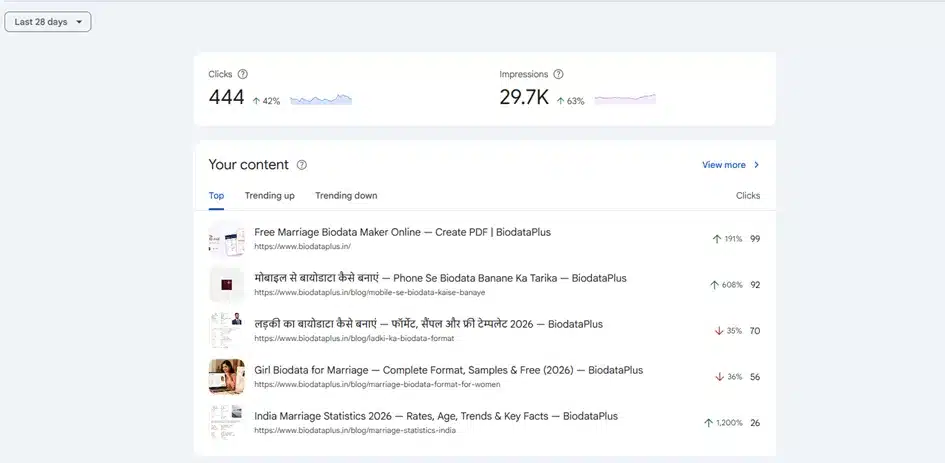The image size is (945, 463).
Task: Click the blog/marriage-statistics-india URL text
Action: (x=355, y=430)
